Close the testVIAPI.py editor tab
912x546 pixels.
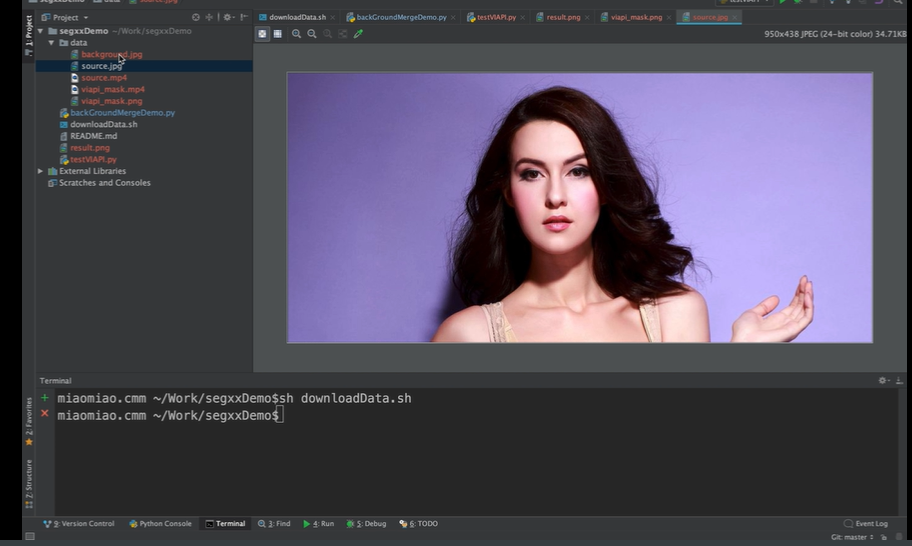click(522, 17)
